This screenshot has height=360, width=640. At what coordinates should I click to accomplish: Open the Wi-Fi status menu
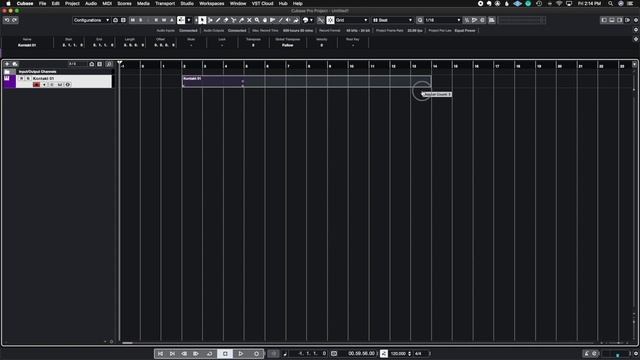tap(559, 3)
